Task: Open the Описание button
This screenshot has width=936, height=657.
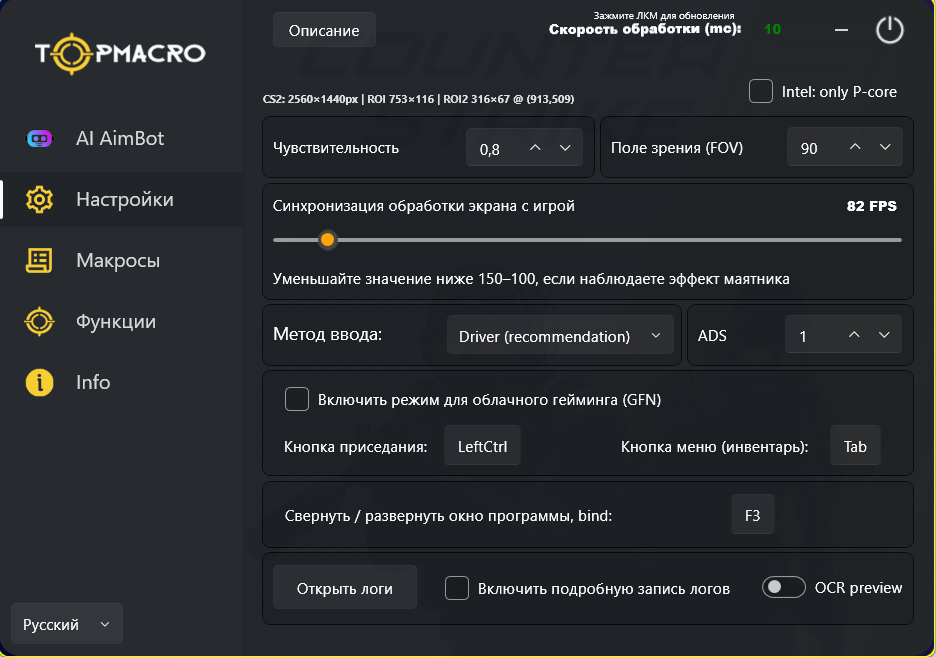Action: 324,31
